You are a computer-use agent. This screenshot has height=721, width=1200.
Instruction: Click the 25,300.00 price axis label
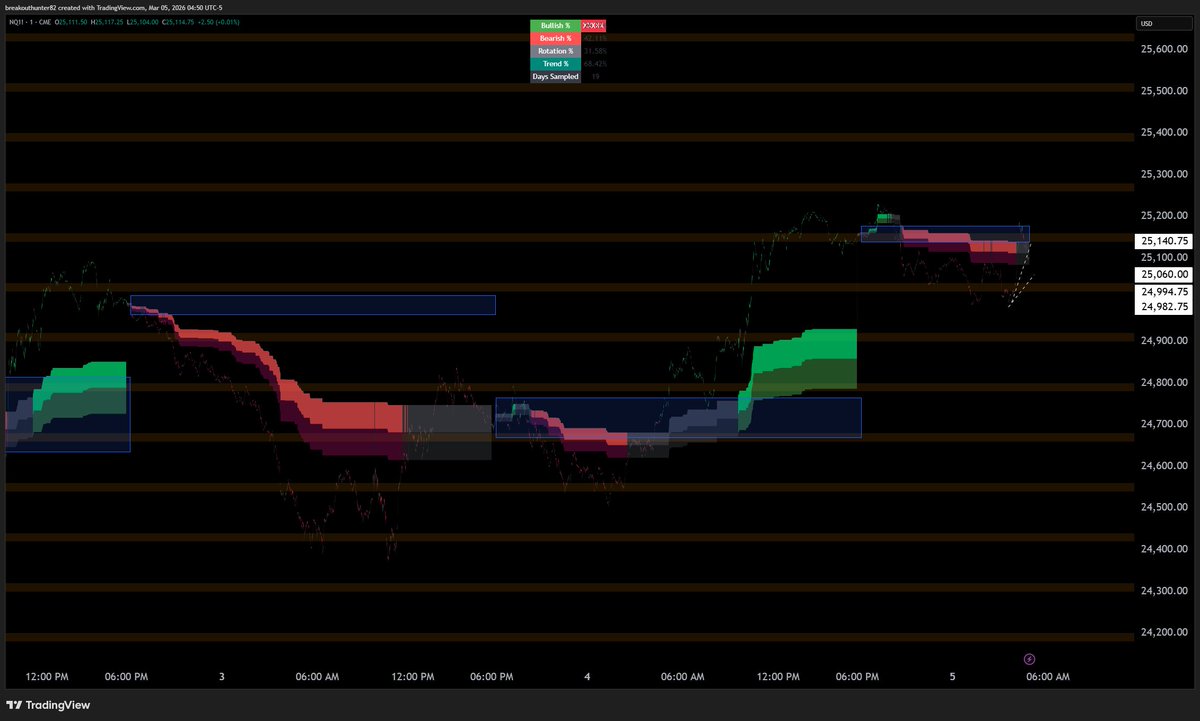[x=1164, y=174]
